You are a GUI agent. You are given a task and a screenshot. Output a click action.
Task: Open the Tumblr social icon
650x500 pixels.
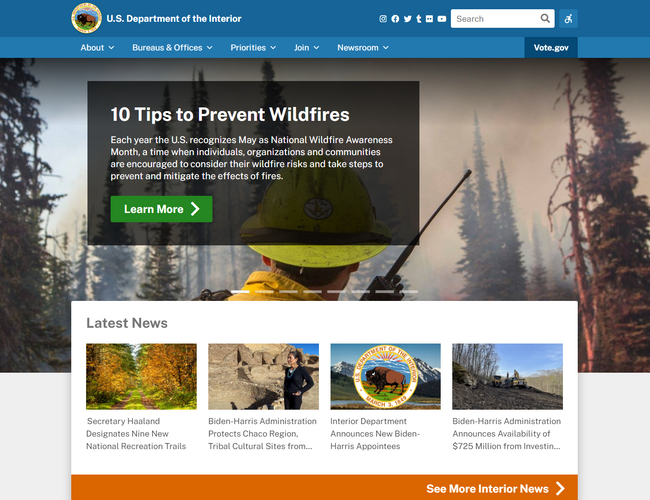[419, 19]
